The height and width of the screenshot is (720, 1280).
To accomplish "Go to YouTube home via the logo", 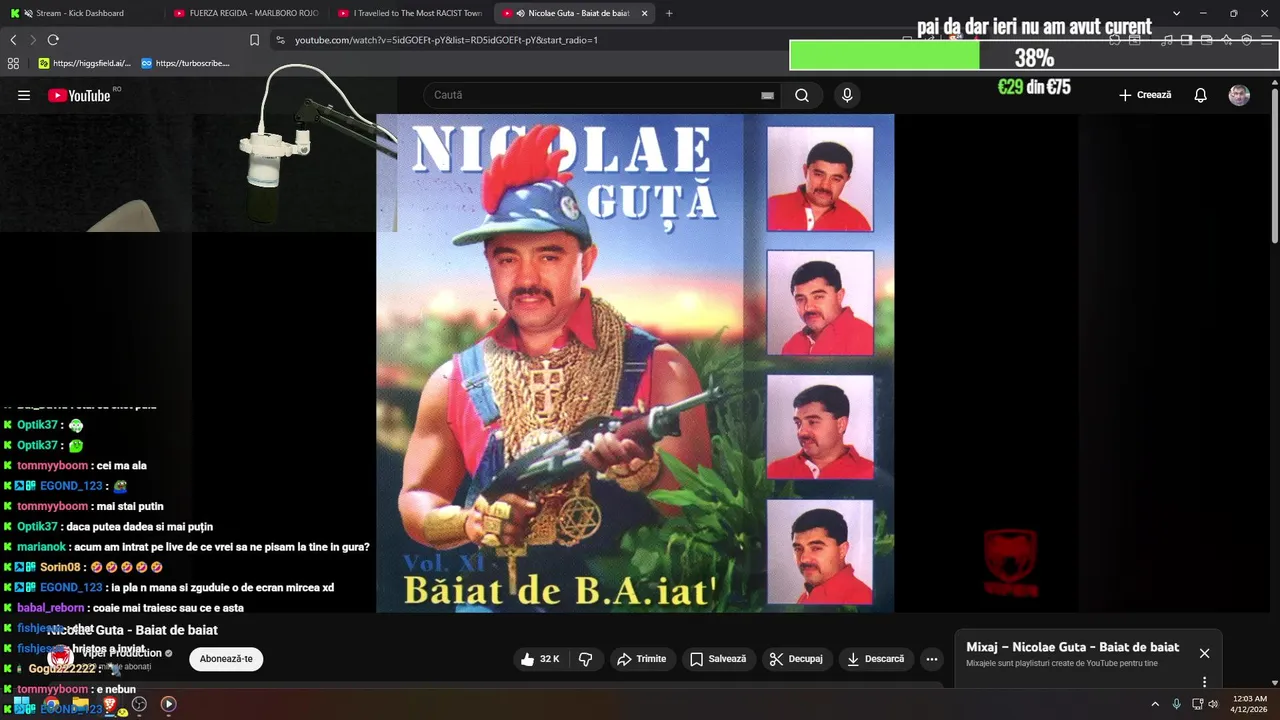I will pyautogui.click(x=79, y=95).
